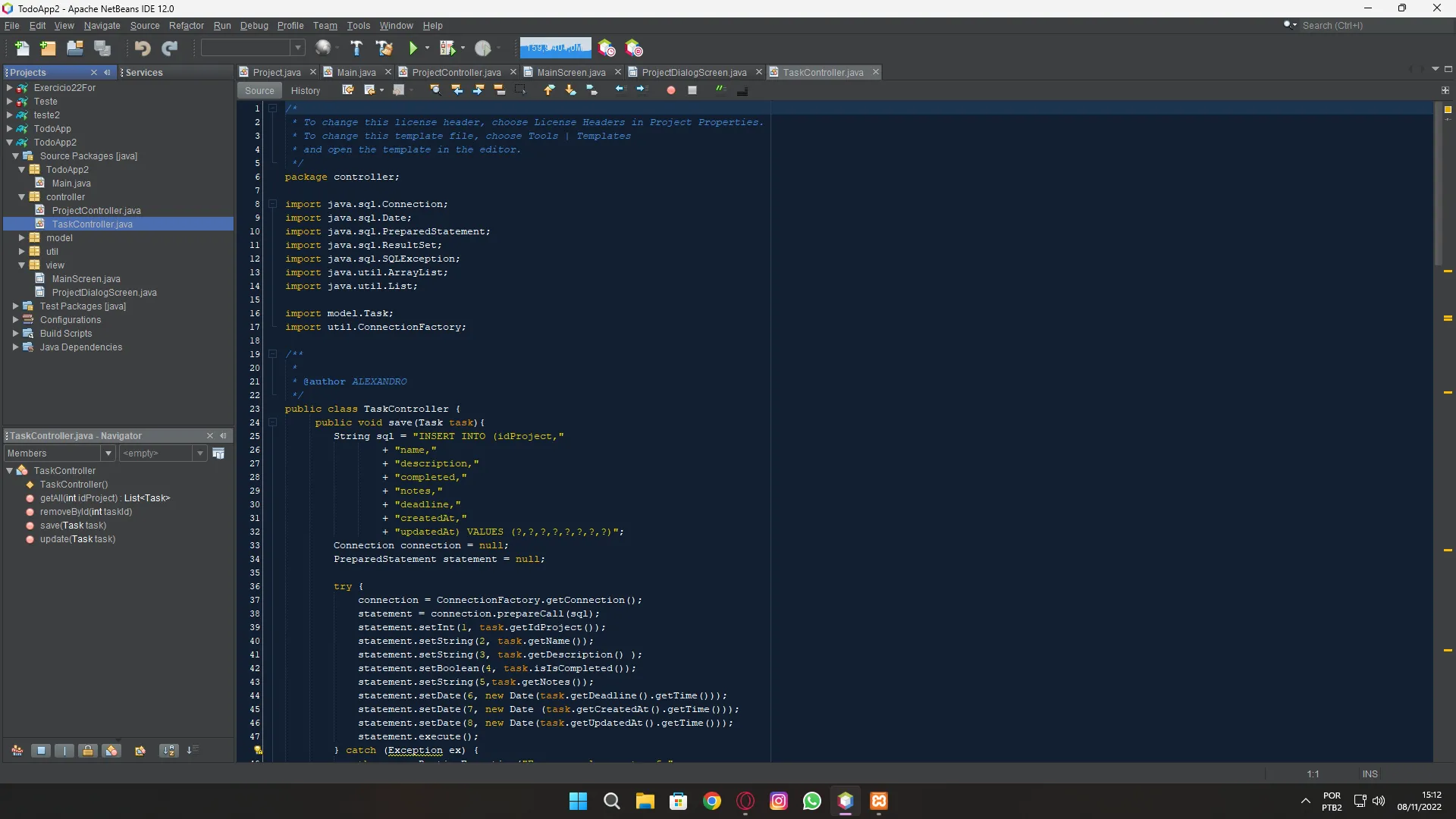
Task: Click the Source view button
Action: 259,91
